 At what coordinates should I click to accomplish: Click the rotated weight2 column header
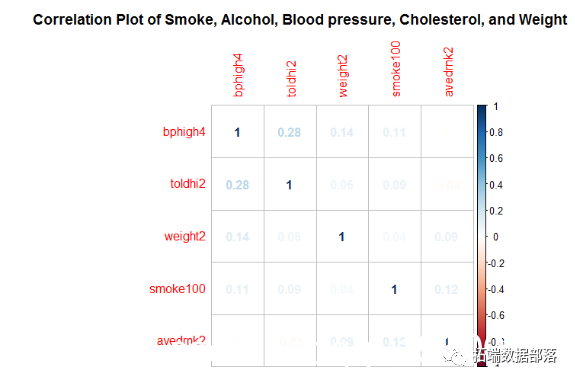pos(343,76)
